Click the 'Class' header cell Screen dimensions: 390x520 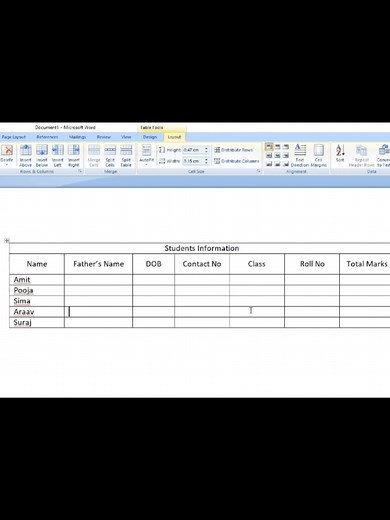[257, 264]
